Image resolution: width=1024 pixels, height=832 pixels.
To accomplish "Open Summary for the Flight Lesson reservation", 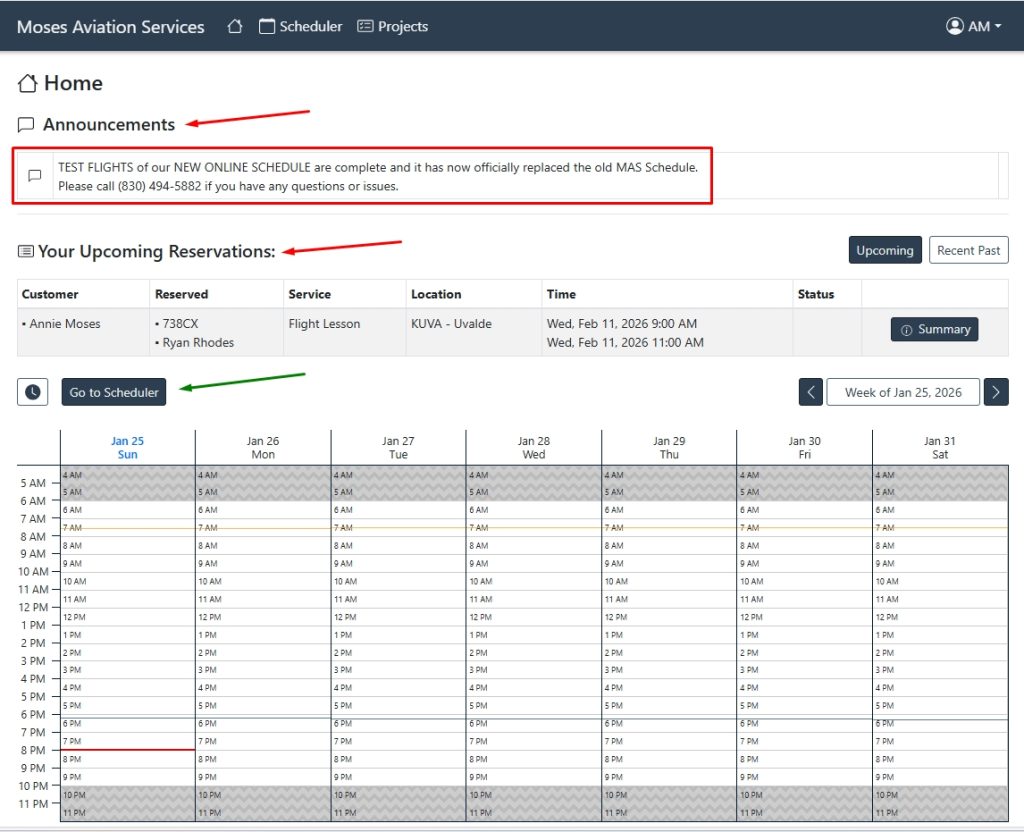I will (934, 330).
